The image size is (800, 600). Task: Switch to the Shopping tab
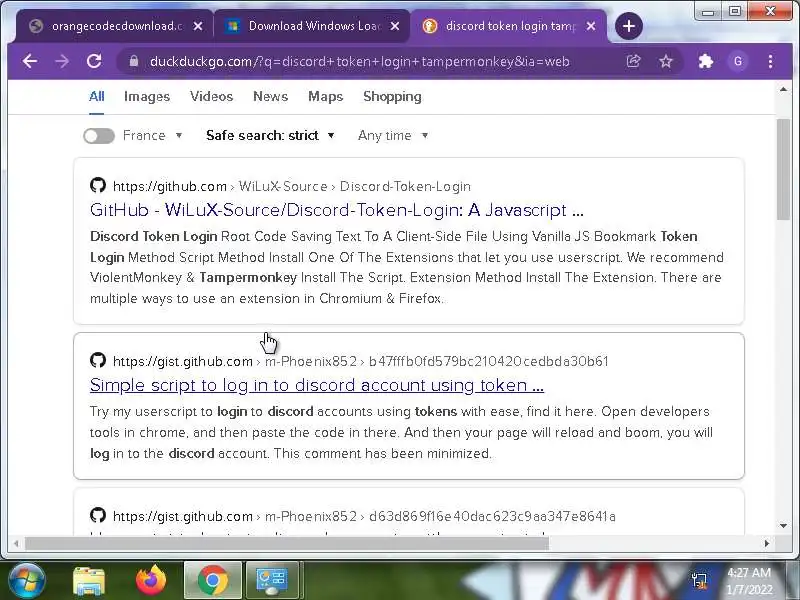[x=392, y=96]
